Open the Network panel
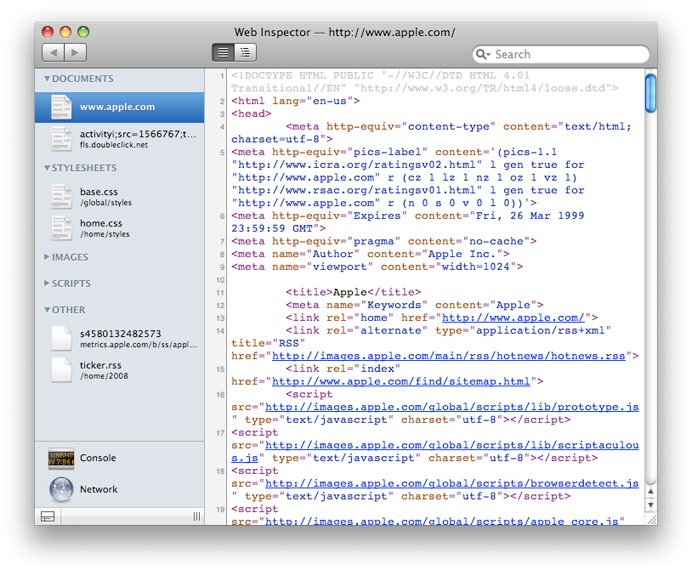Image resolution: width=692 pixels, height=573 pixels. 120,490
